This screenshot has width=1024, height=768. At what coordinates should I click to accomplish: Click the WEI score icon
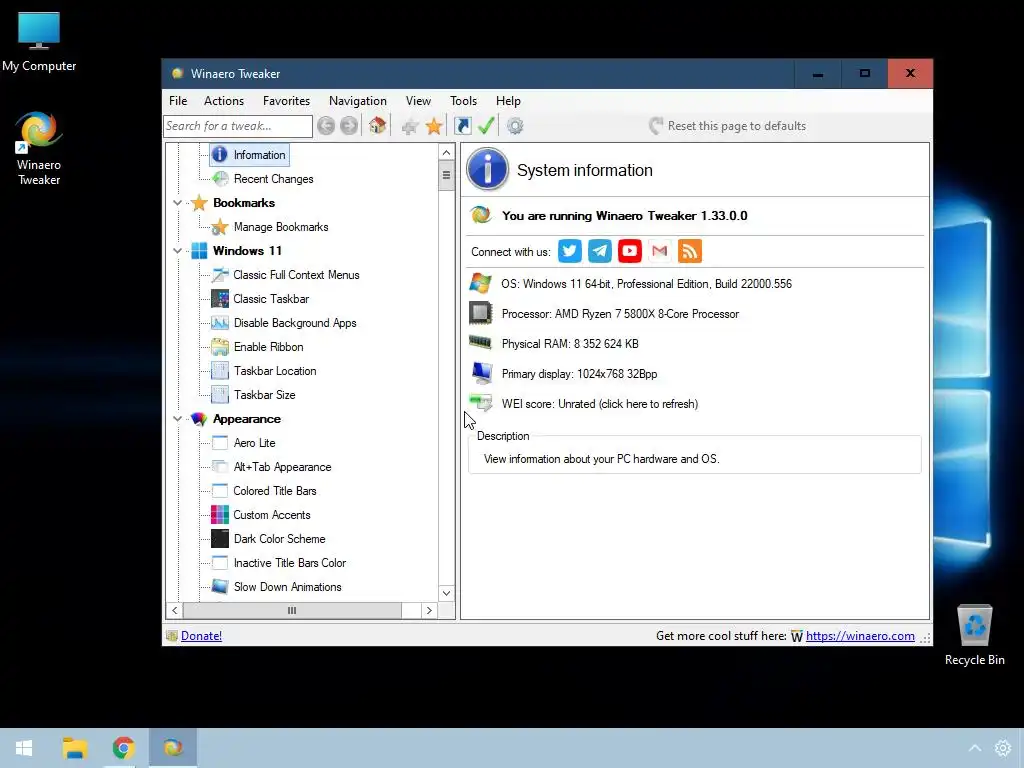(481, 402)
